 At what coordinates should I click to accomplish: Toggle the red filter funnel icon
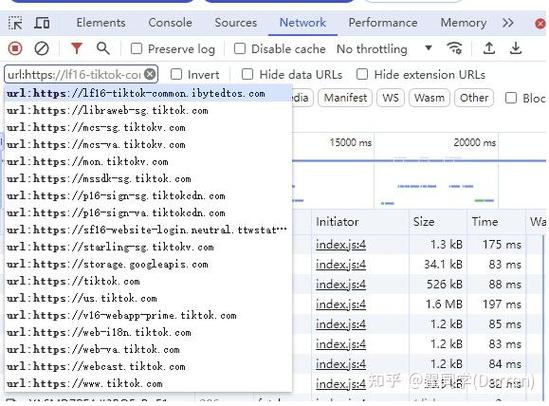pos(76,48)
